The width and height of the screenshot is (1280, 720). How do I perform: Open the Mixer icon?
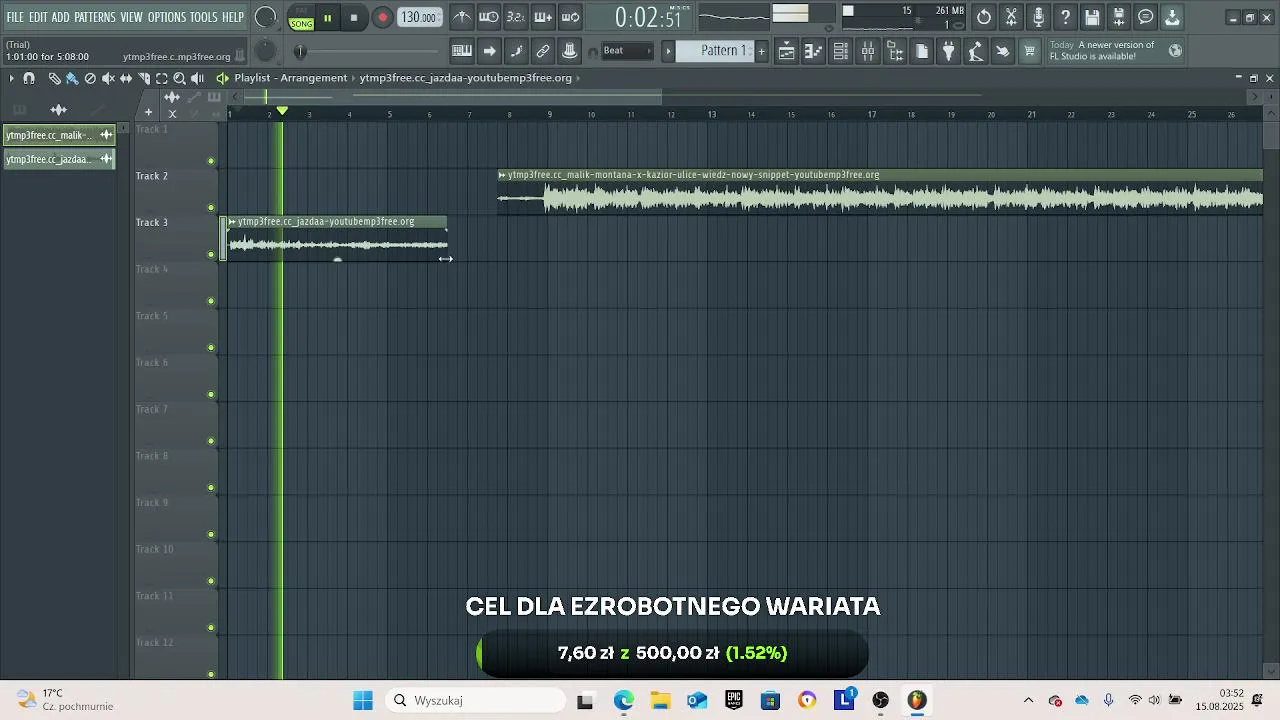pyautogui.click(x=868, y=52)
